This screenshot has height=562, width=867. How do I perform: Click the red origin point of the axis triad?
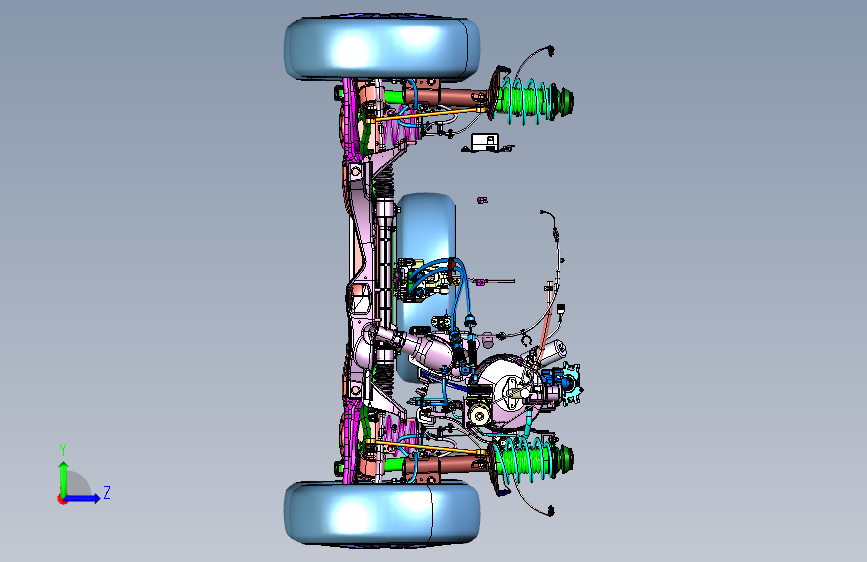[62, 499]
